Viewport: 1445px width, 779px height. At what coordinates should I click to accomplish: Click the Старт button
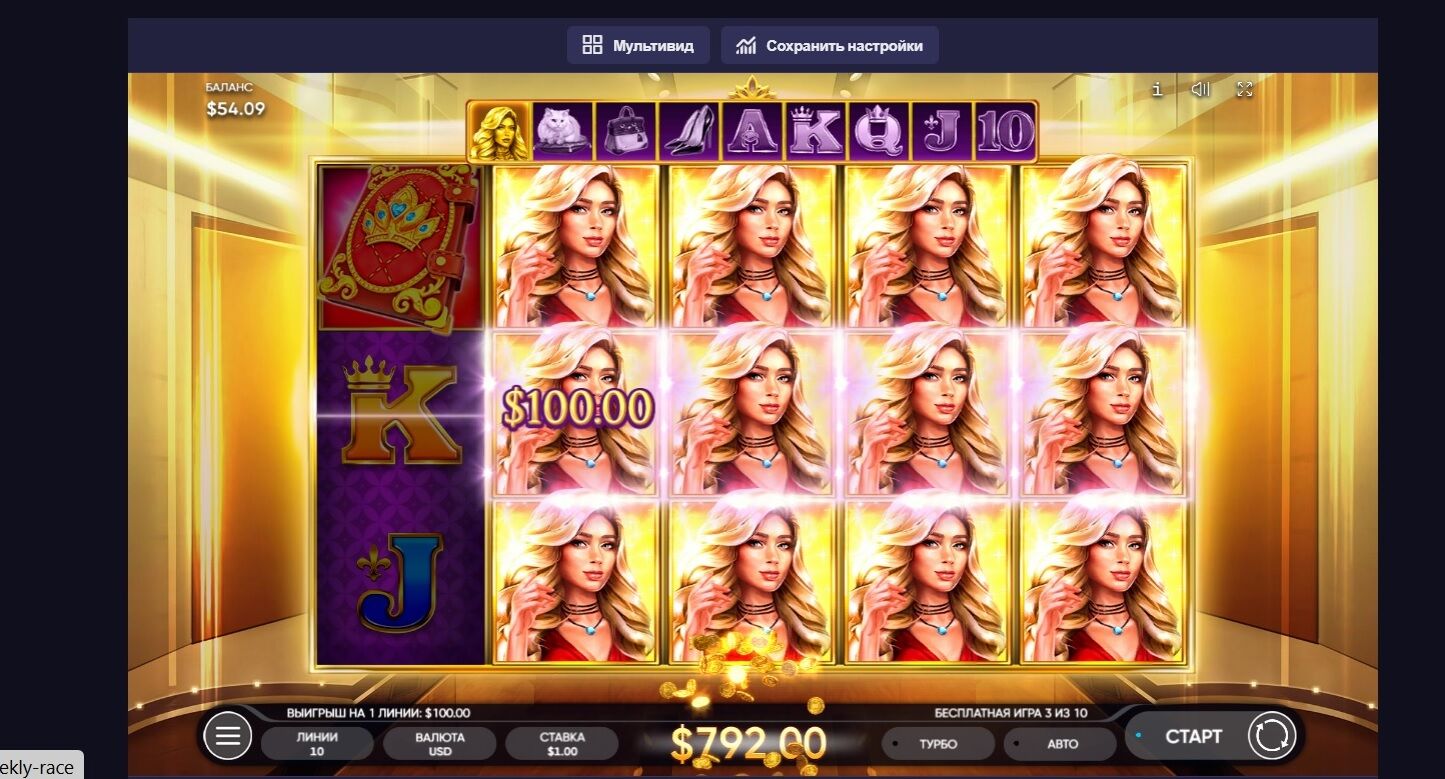1193,736
